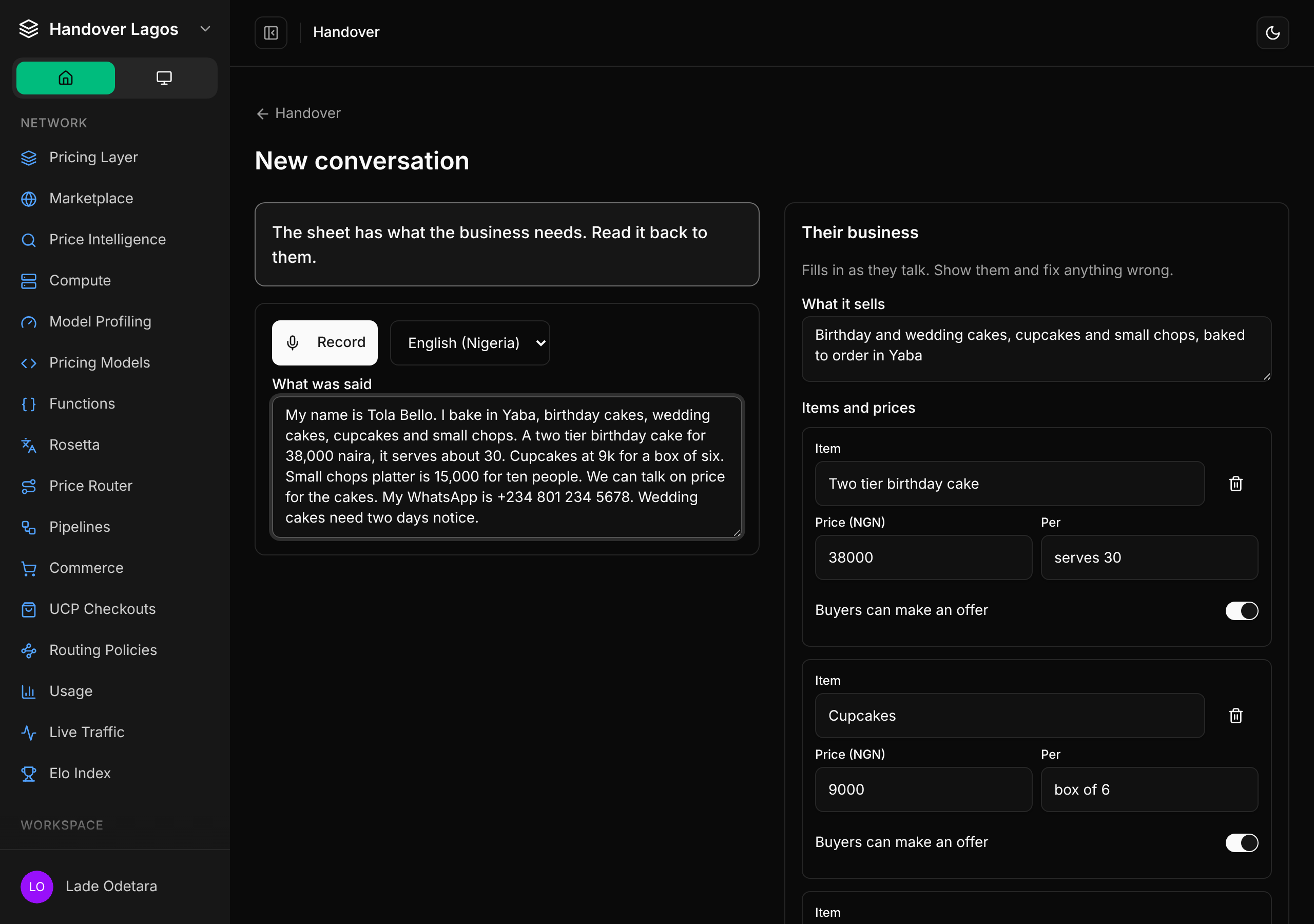Edit the serves 30 Per field
The height and width of the screenshot is (924, 1314).
tap(1149, 557)
